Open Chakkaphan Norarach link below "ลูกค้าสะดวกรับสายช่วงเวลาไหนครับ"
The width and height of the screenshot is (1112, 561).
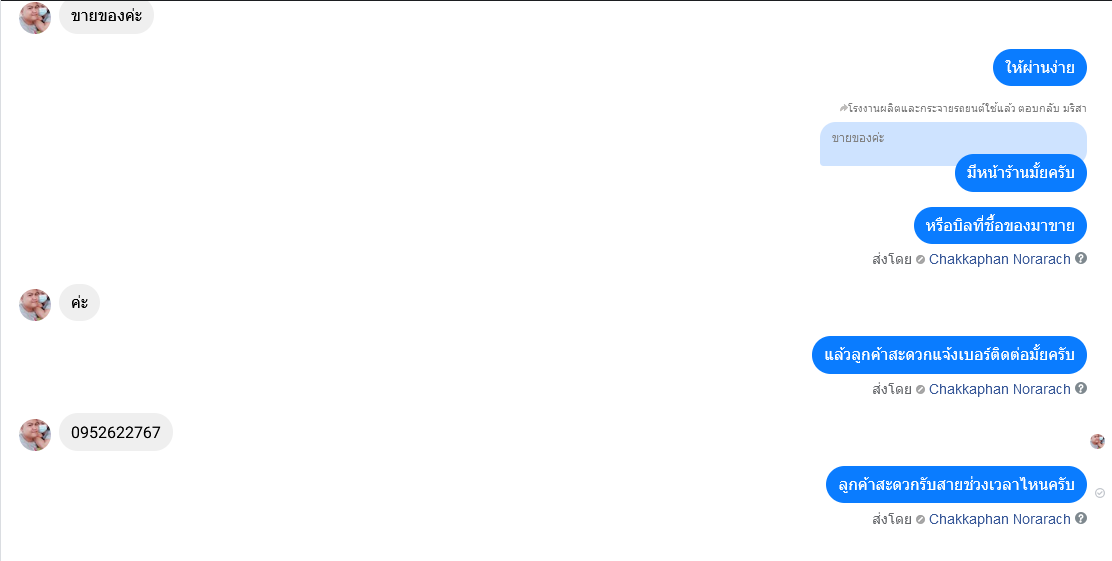pos(999,519)
